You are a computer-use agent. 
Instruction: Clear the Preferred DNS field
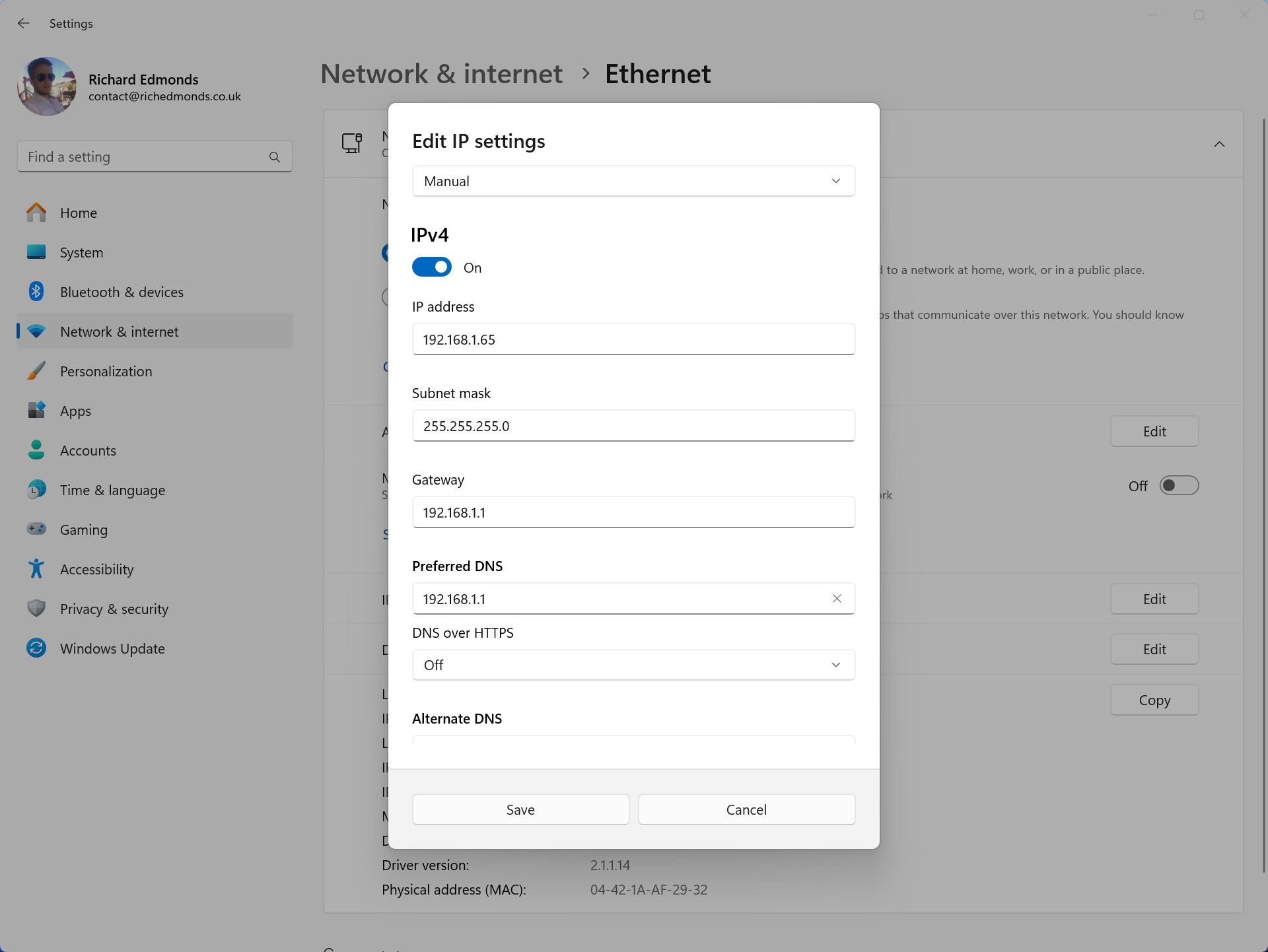[x=838, y=598]
